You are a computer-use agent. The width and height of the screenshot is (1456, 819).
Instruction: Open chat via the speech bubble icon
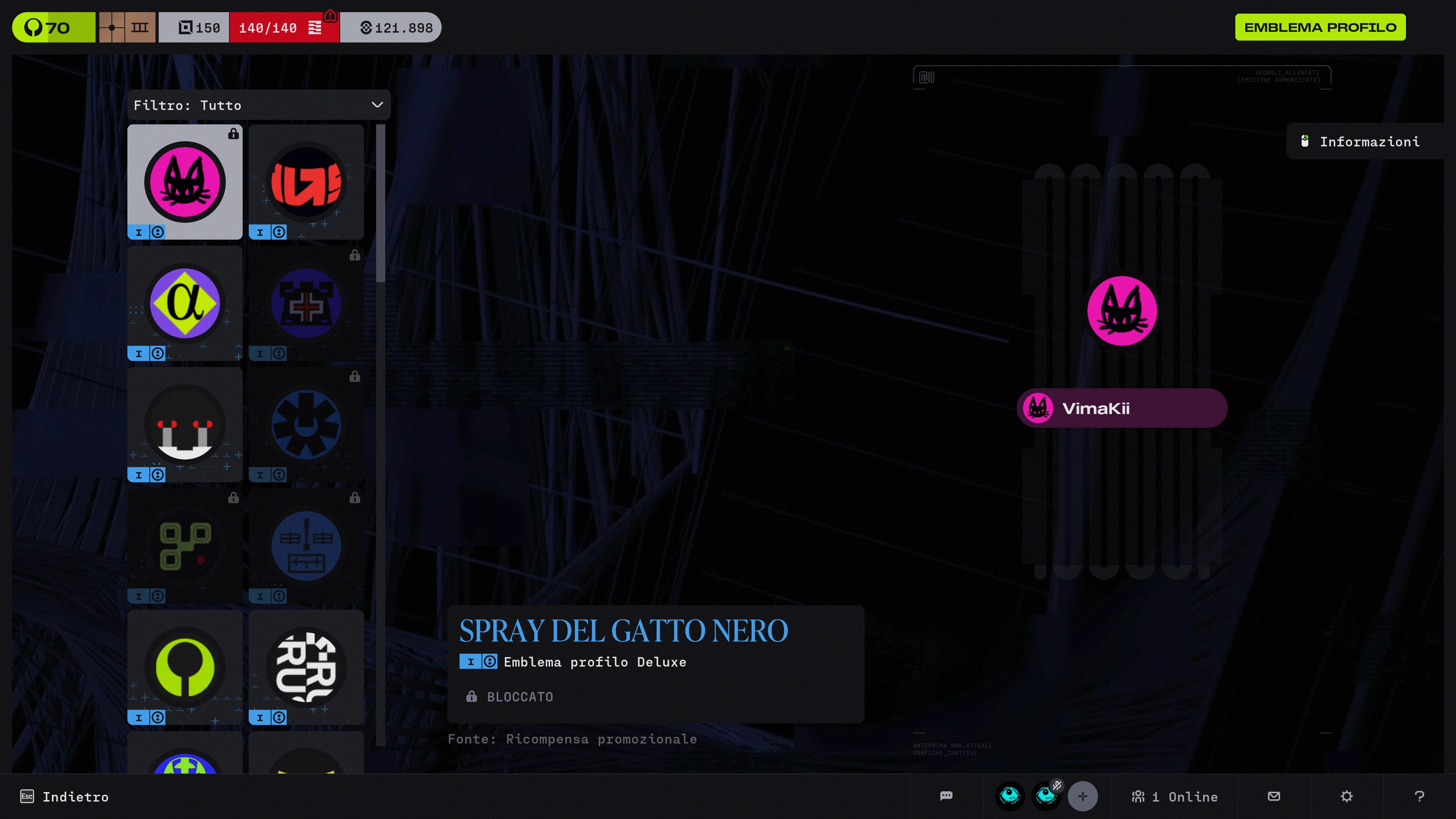pyautogui.click(x=946, y=796)
